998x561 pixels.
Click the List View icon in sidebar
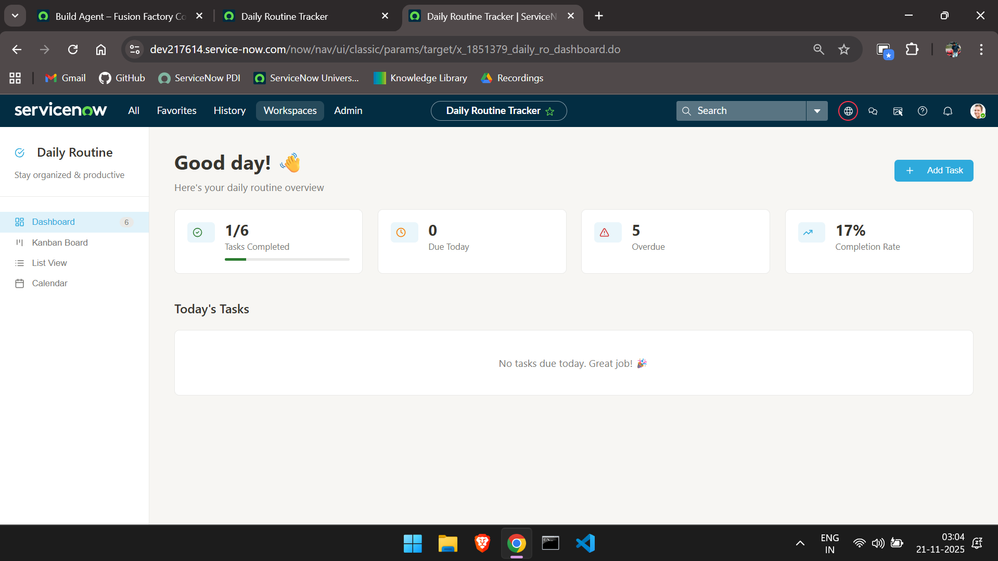(20, 263)
